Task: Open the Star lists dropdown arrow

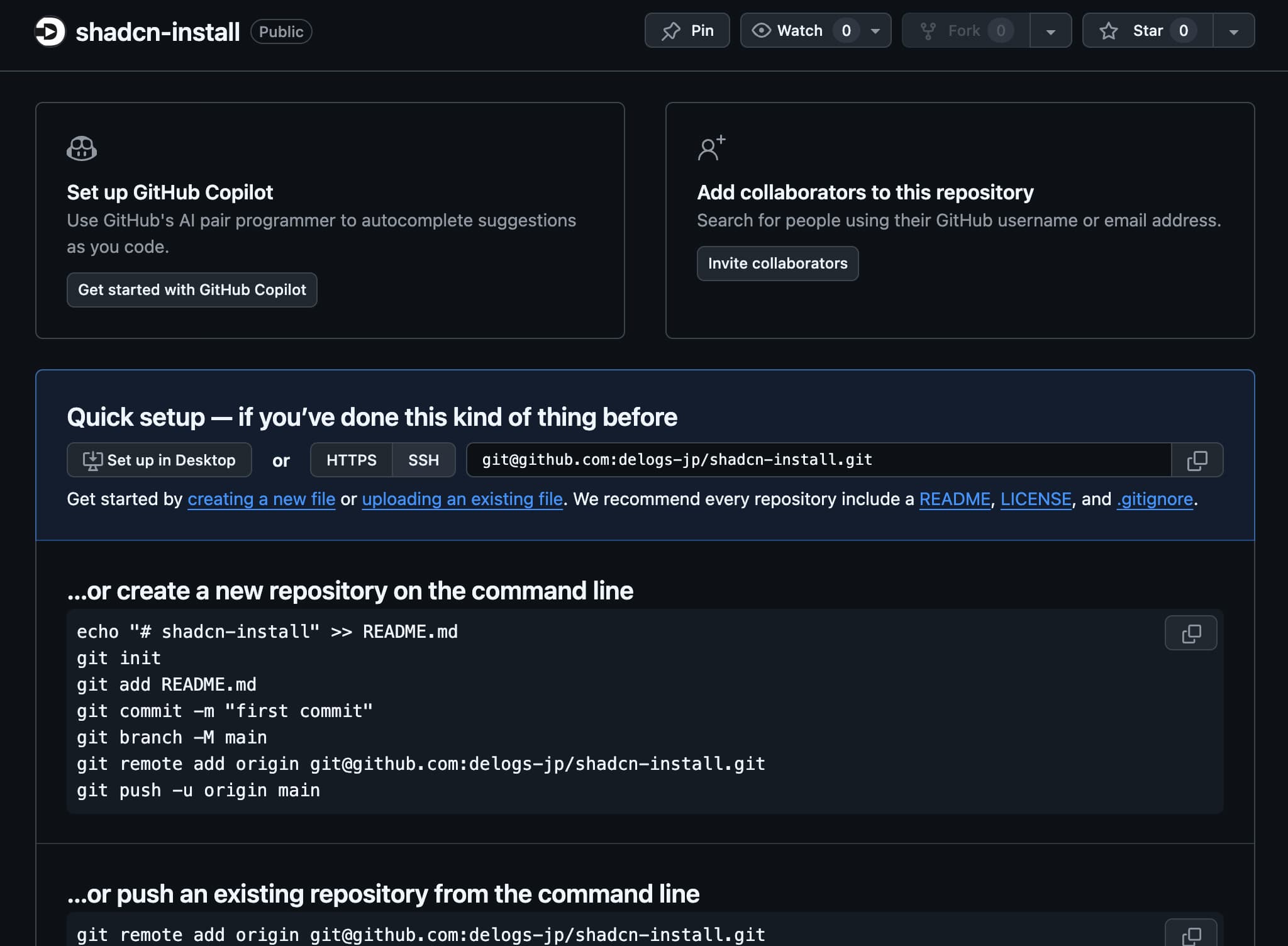Action: (1234, 31)
